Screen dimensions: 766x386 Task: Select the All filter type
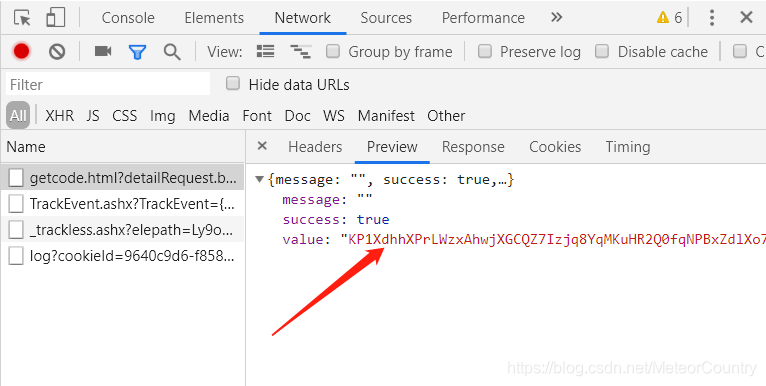pyautogui.click(x=18, y=116)
